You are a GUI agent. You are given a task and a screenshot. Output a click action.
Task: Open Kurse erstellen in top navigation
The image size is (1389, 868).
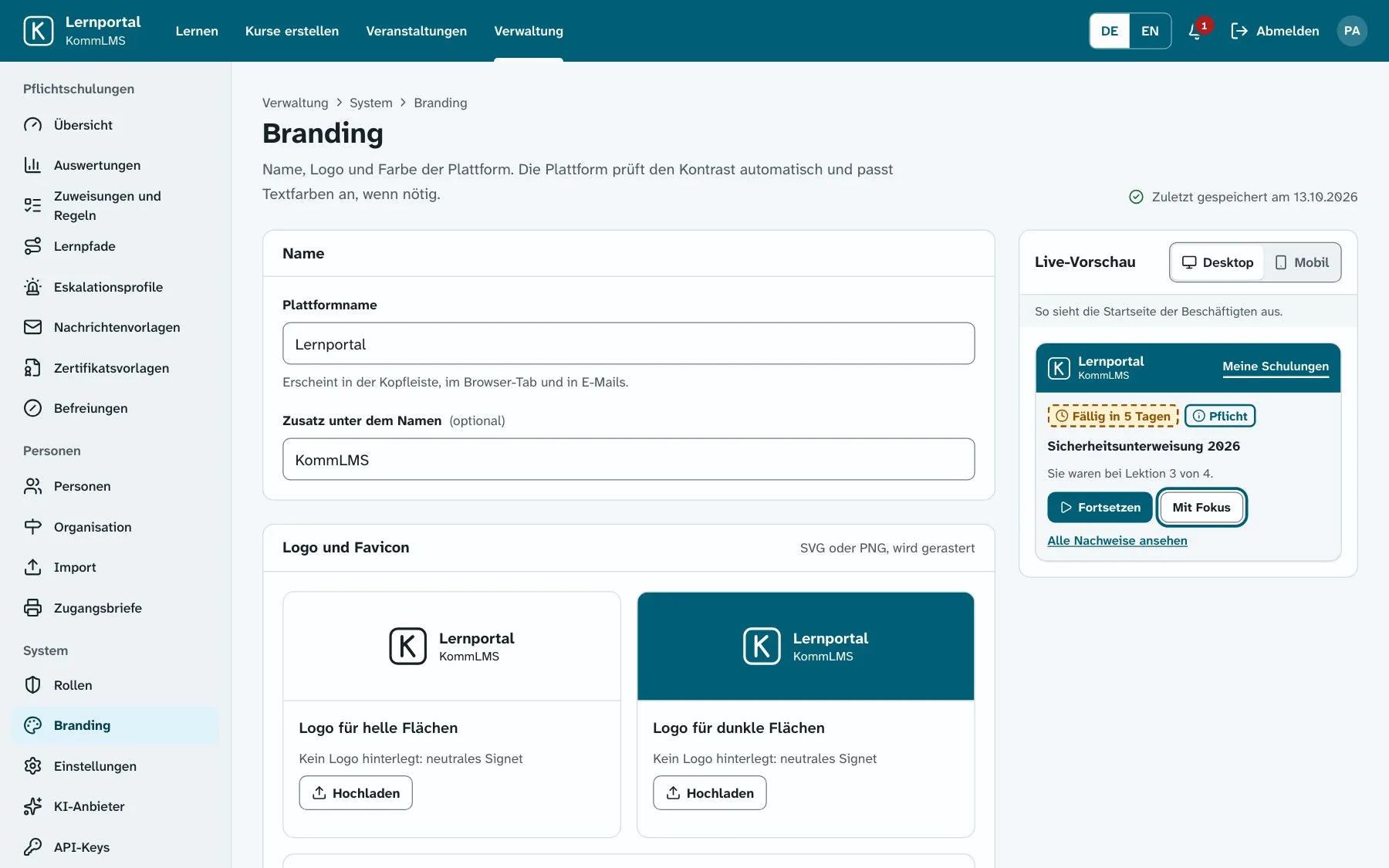click(x=292, y=31)
